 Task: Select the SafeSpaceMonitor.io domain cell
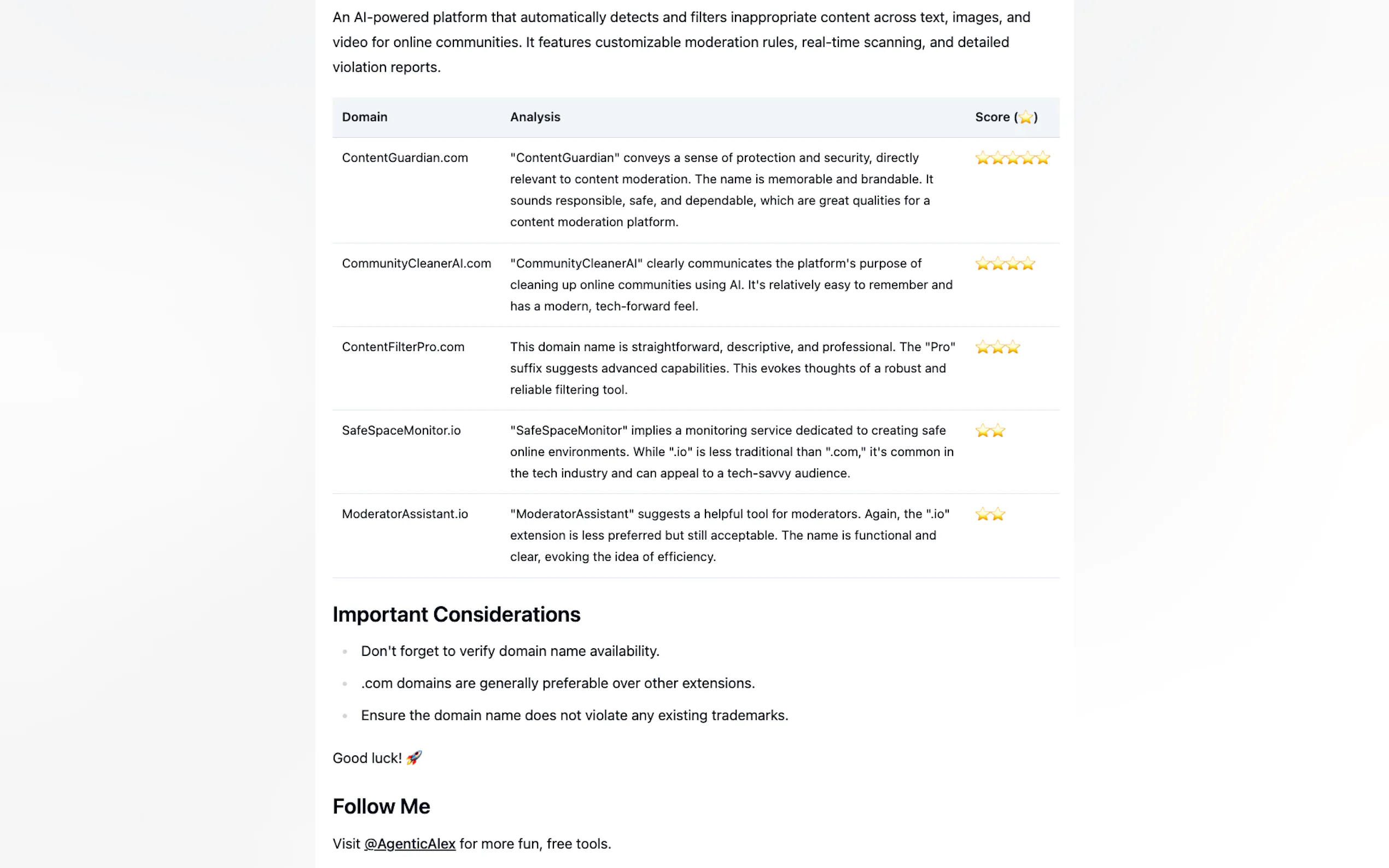[x=401, y=431]
